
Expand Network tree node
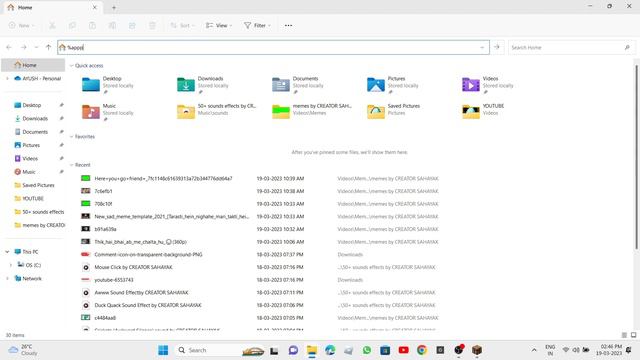[7, 279]
